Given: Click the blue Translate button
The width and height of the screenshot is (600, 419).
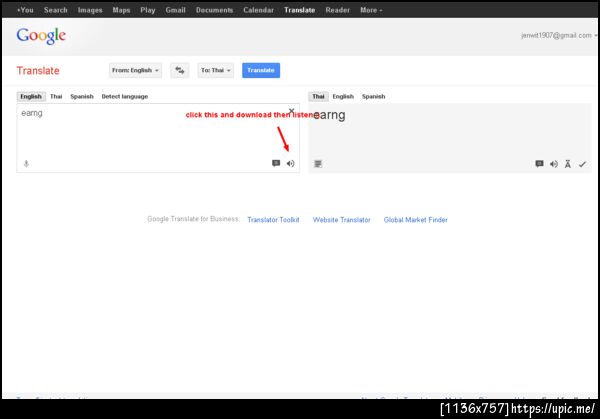Looking at the screenshot, I should click(261, 70).
